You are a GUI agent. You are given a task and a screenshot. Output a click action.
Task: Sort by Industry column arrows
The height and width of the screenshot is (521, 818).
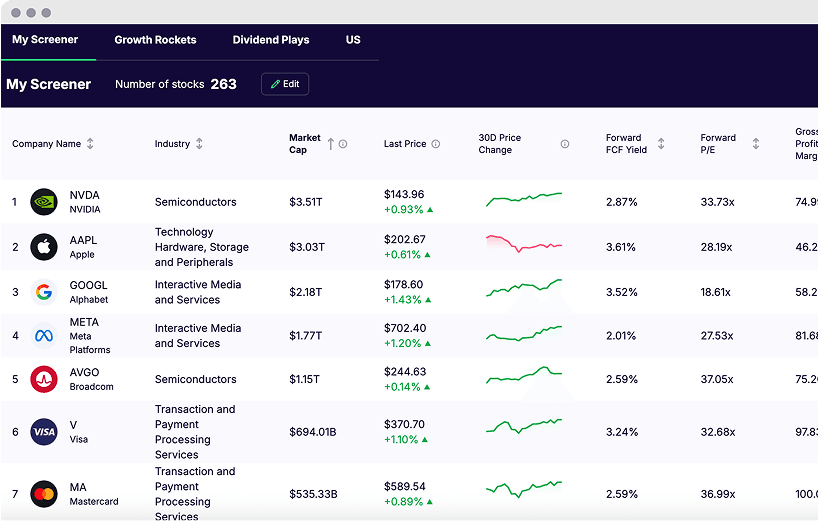199,143
